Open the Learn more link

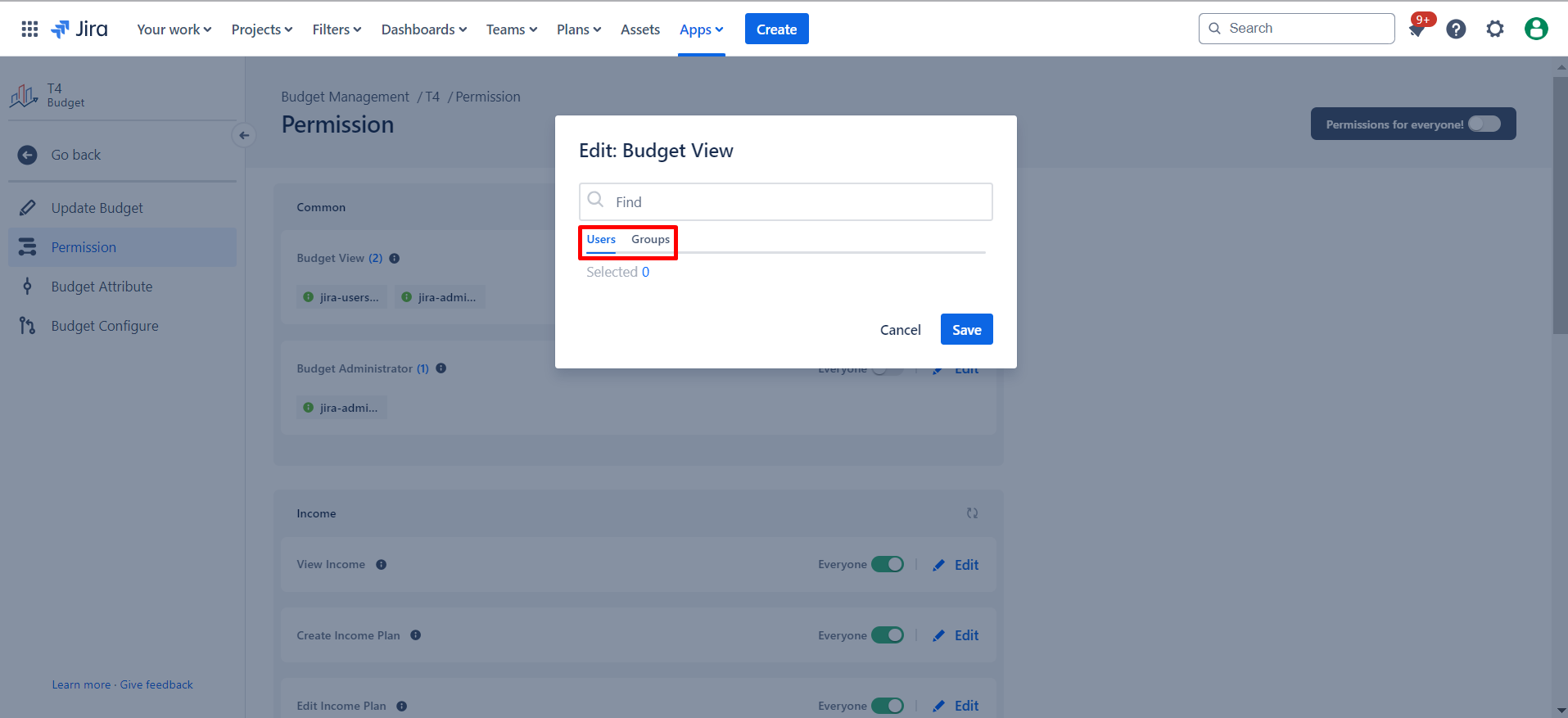click(x=81, y=684)
